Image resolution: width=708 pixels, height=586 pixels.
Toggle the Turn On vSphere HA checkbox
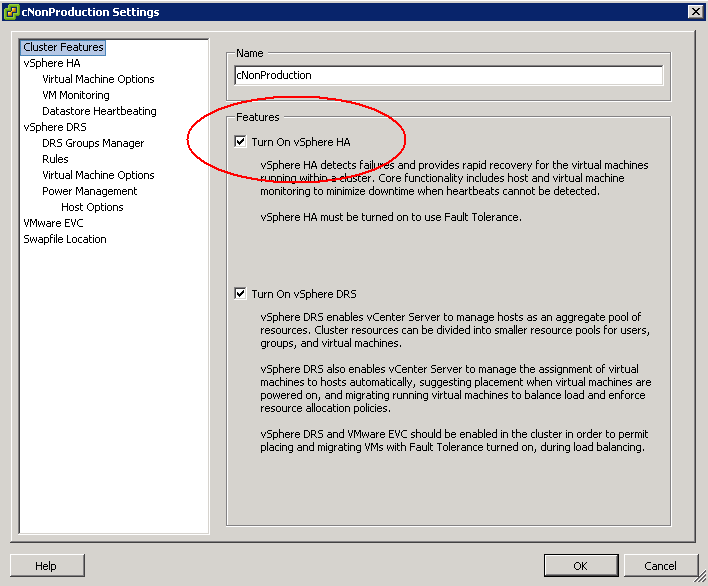pyautogui.click(x=240, y=142)
